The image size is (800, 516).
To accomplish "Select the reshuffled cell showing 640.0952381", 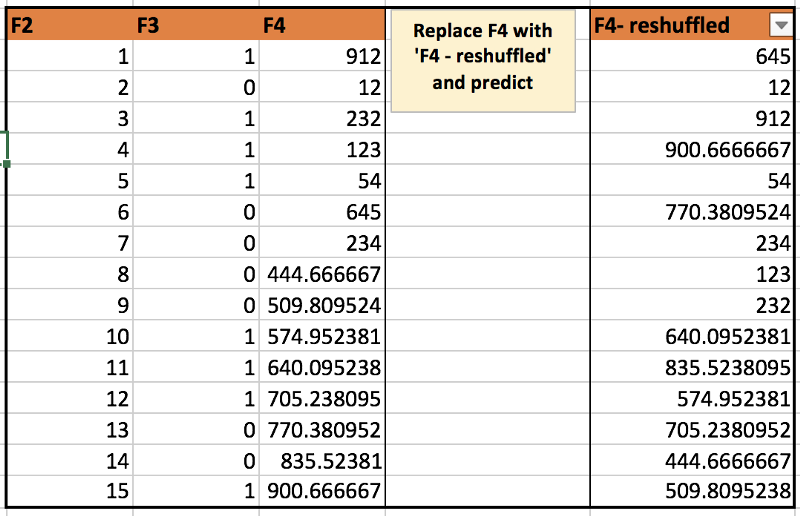I will (x=692, y=336).
